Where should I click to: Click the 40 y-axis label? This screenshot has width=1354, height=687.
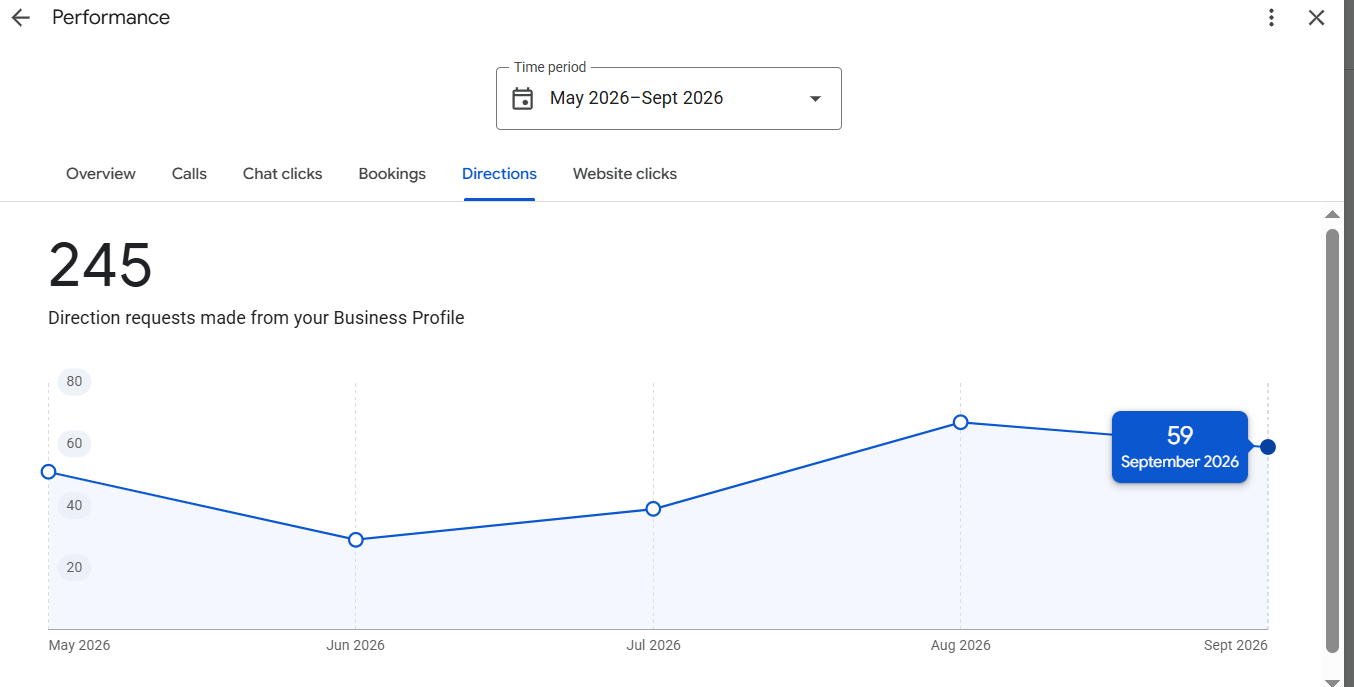[74, 505]
